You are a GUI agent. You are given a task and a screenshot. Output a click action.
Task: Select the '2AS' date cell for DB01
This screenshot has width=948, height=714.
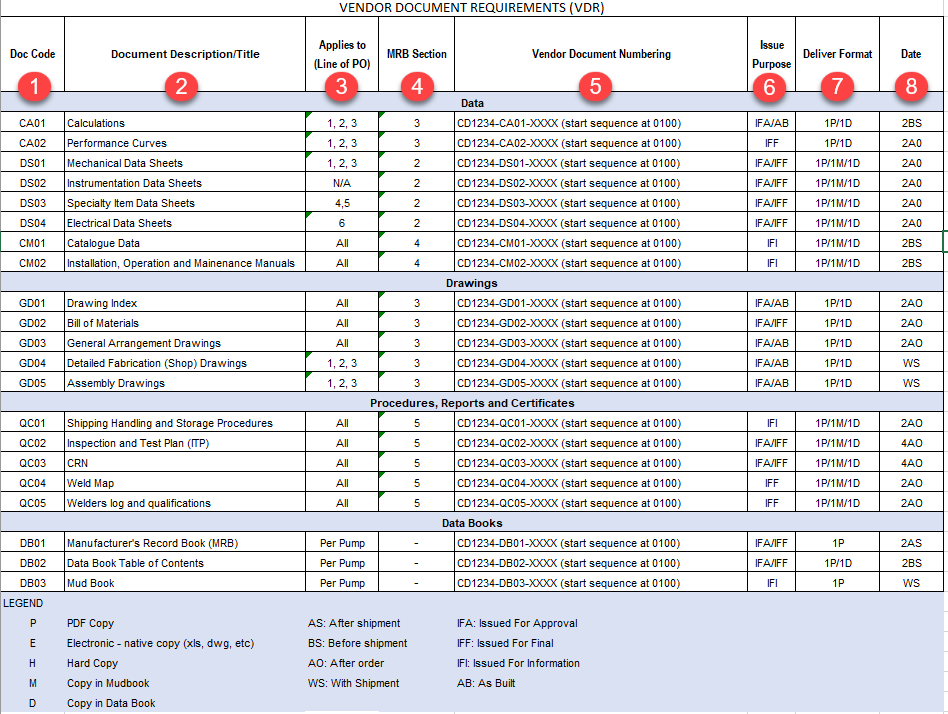(911, 543)
